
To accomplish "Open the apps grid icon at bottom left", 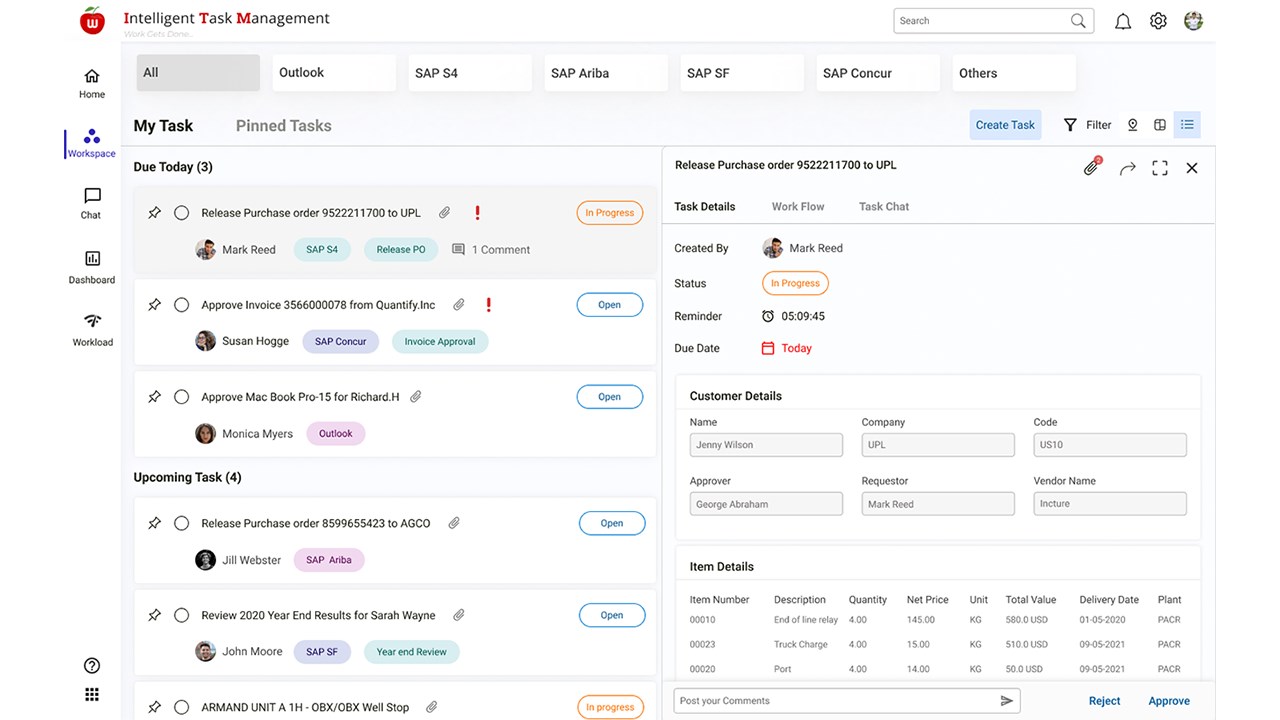I will point(92,695).
